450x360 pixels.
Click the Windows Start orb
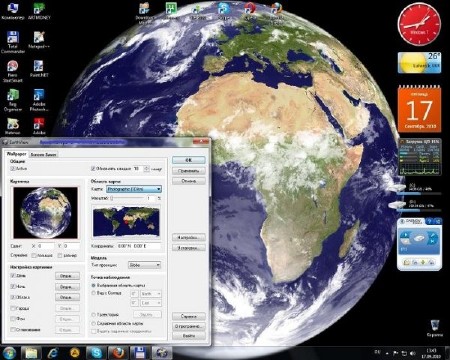(9, 353)
